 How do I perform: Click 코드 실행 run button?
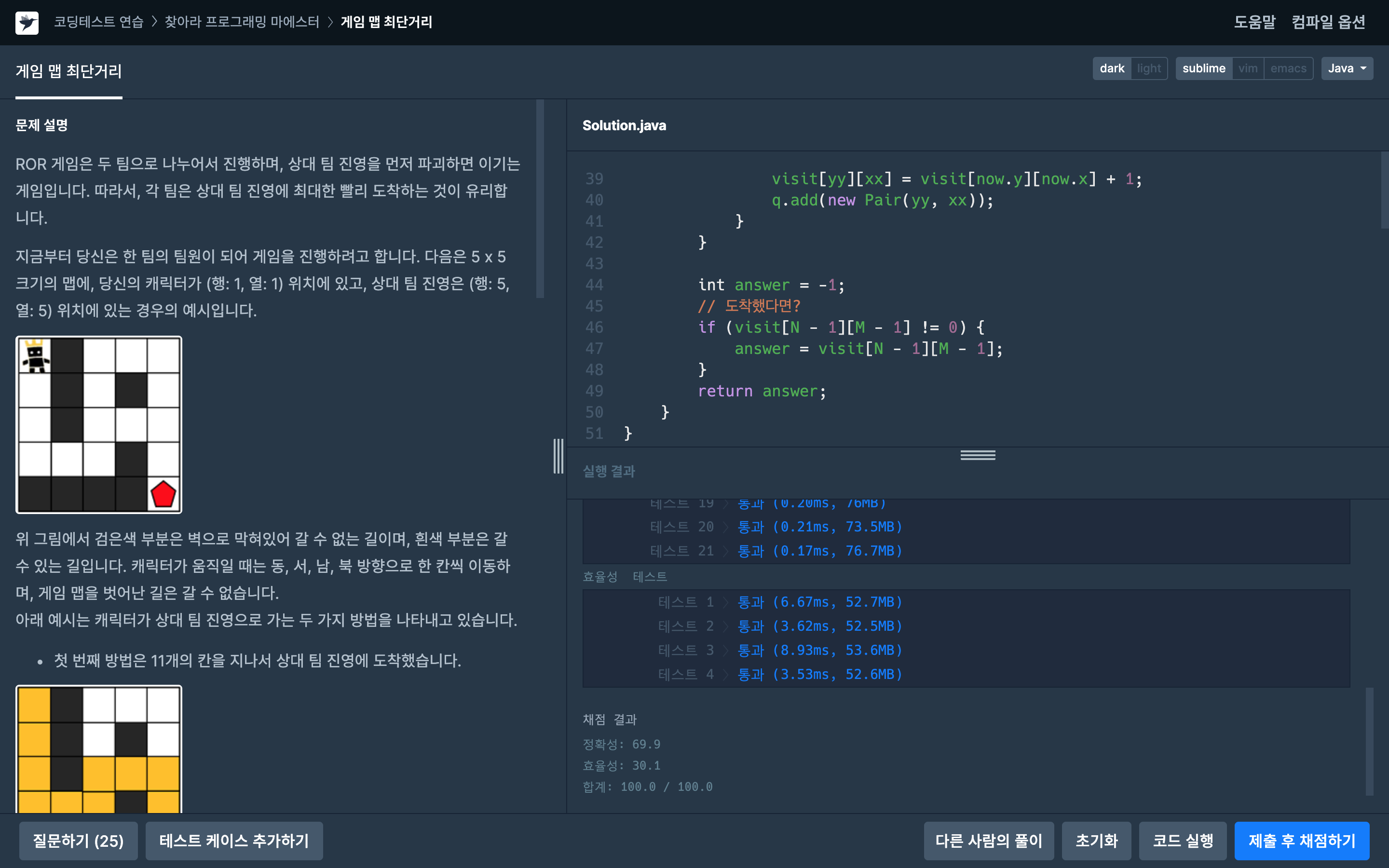pyautogui.click(x=1183, y=841)
